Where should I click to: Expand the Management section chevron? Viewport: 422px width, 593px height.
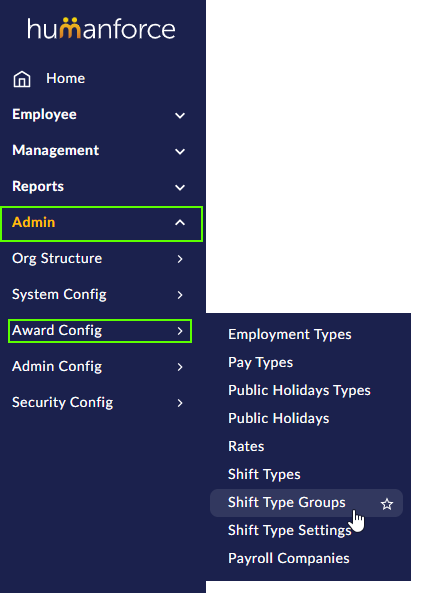pos(180,151)
